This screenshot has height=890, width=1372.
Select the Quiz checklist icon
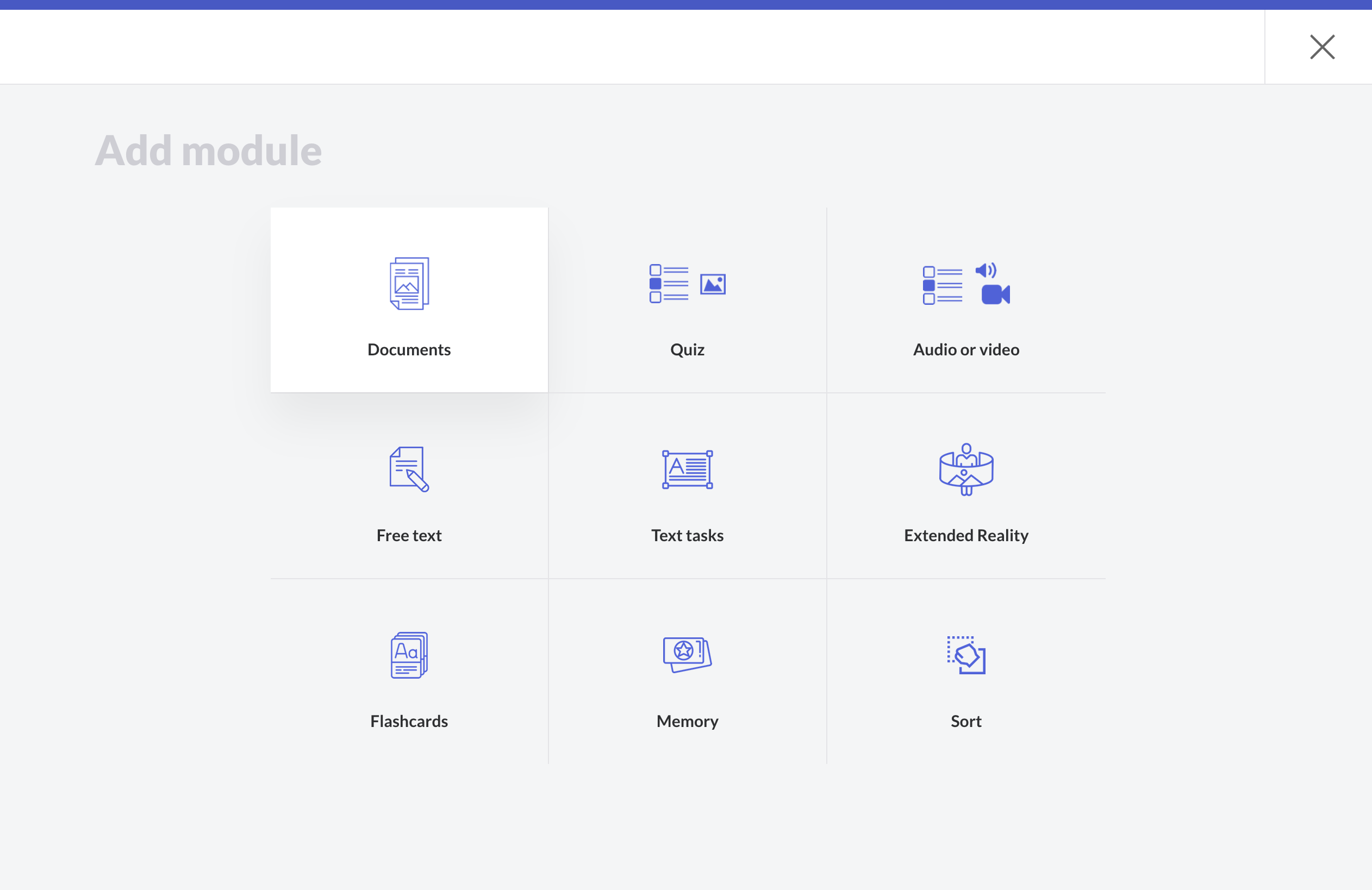pos(669,284)
